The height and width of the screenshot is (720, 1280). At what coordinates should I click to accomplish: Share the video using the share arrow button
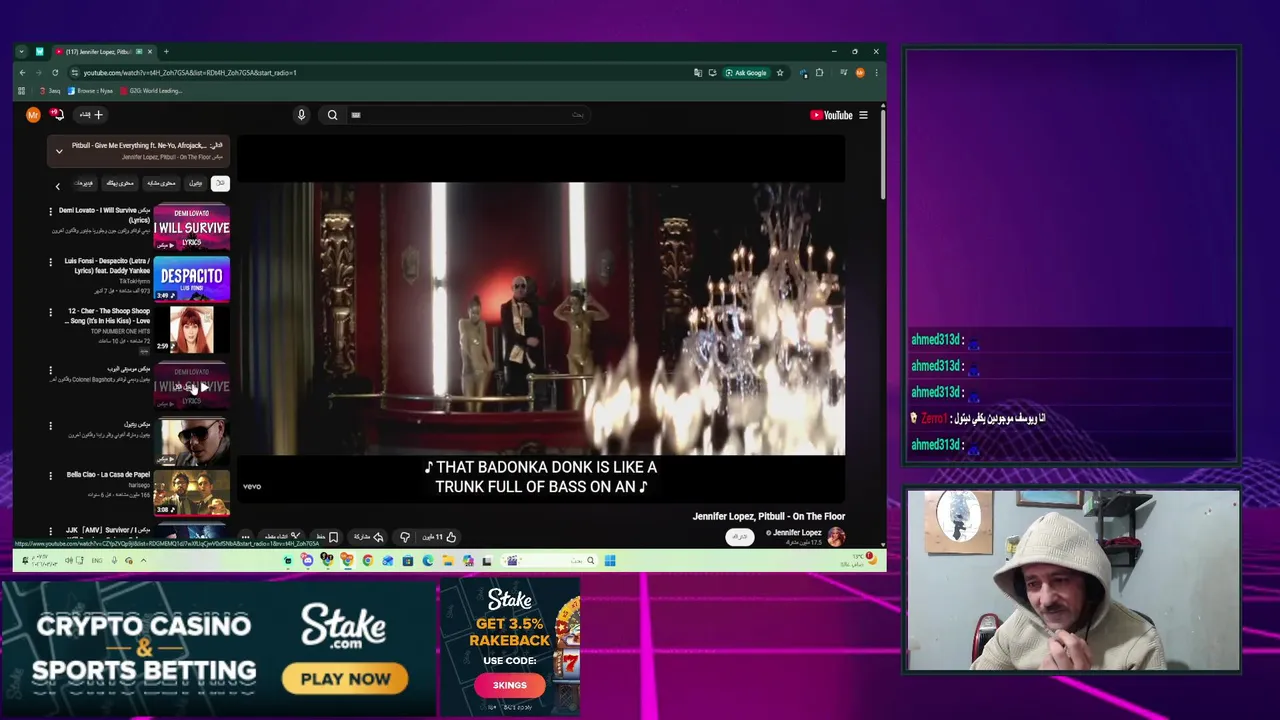368,537
